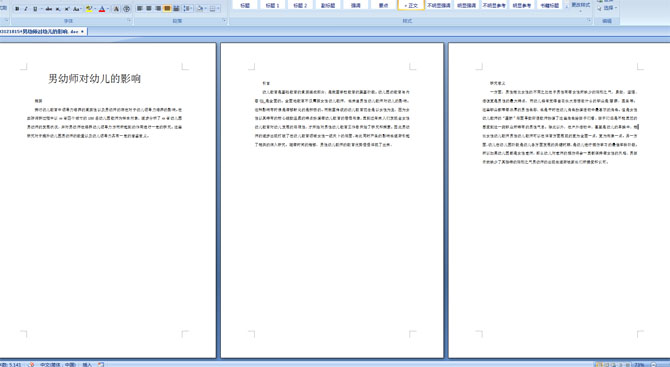Open the 更改样式 menu
Viewport: 670px width, 367px height.
point(580,5)
